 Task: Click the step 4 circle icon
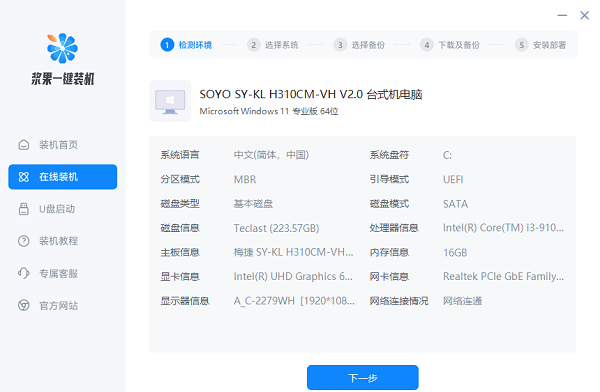tap(427, 45)
